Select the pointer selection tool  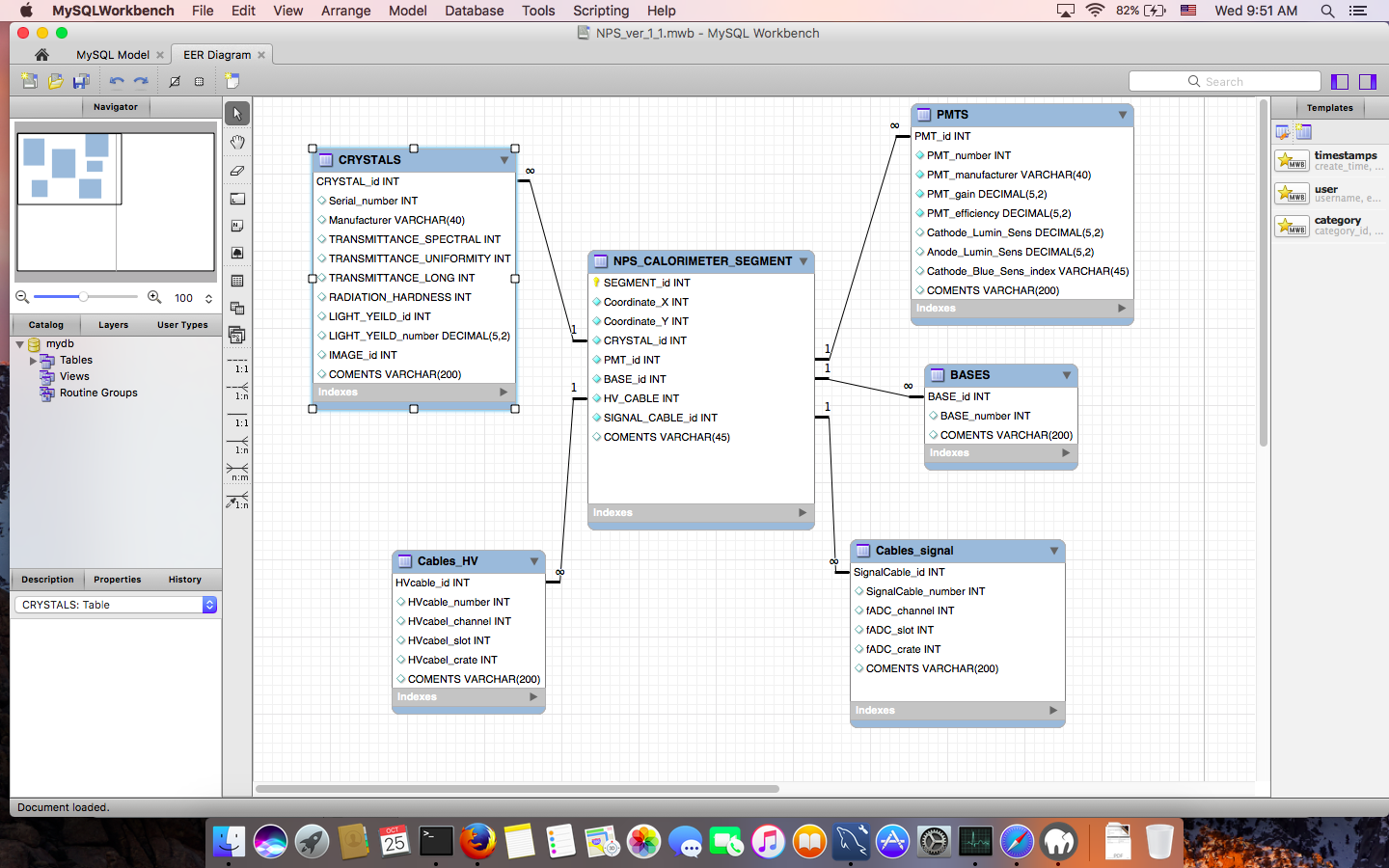click(x=237, y=114)
